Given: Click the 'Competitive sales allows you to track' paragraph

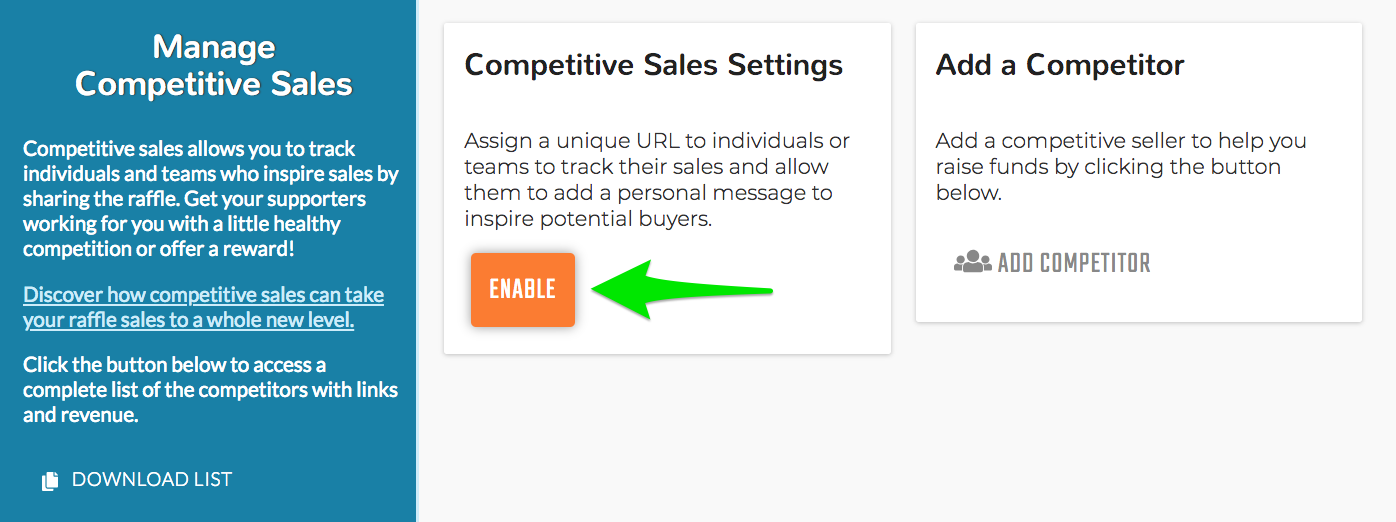Looking at the screenshot, I should [211, 199].
